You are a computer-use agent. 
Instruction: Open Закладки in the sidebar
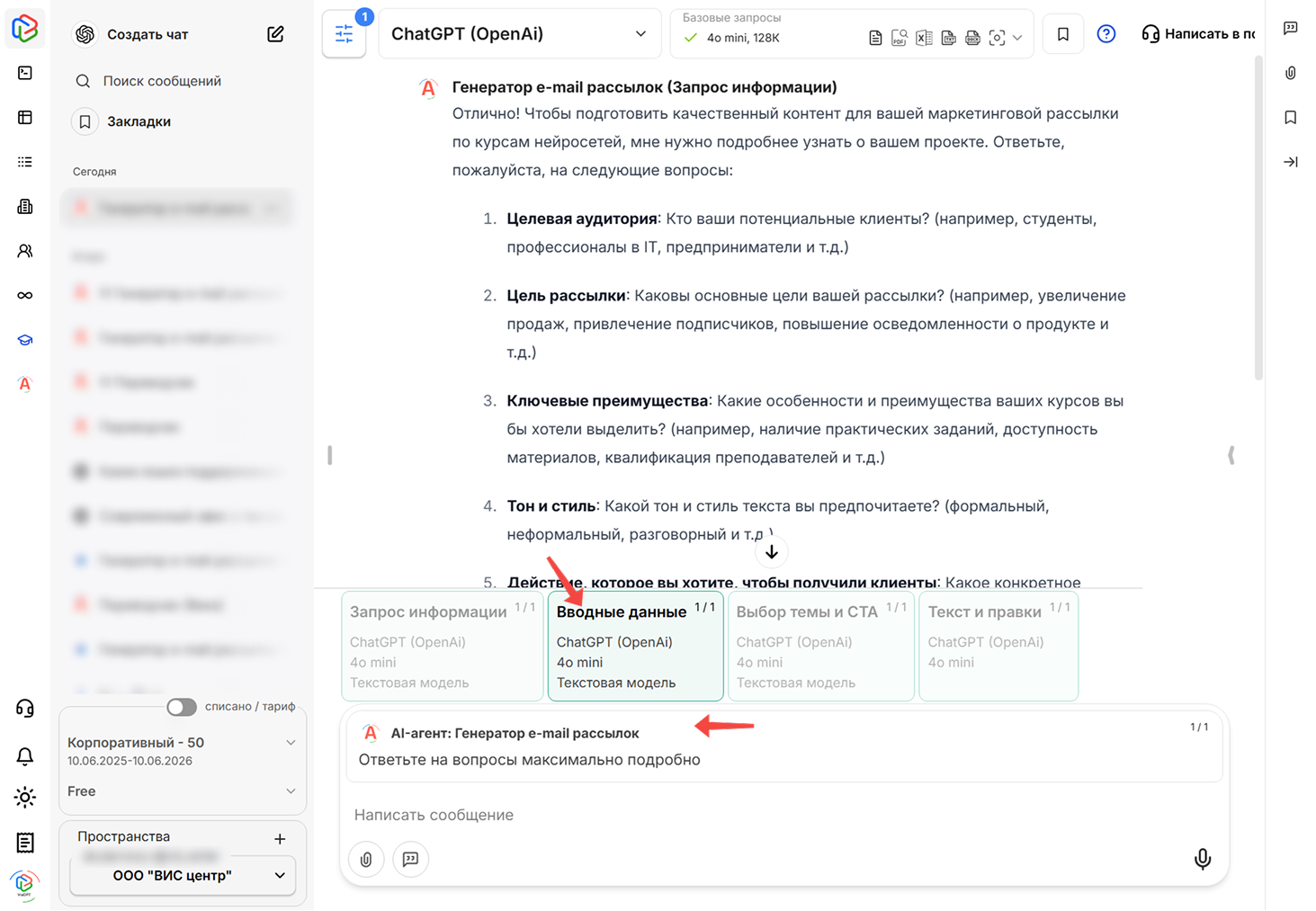pos(139,121)
